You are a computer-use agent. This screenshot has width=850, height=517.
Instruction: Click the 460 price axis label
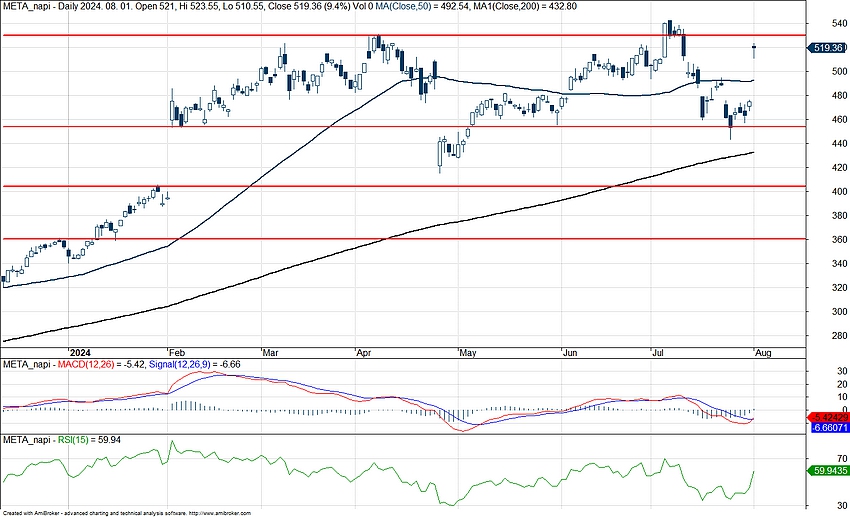(839, 119)
